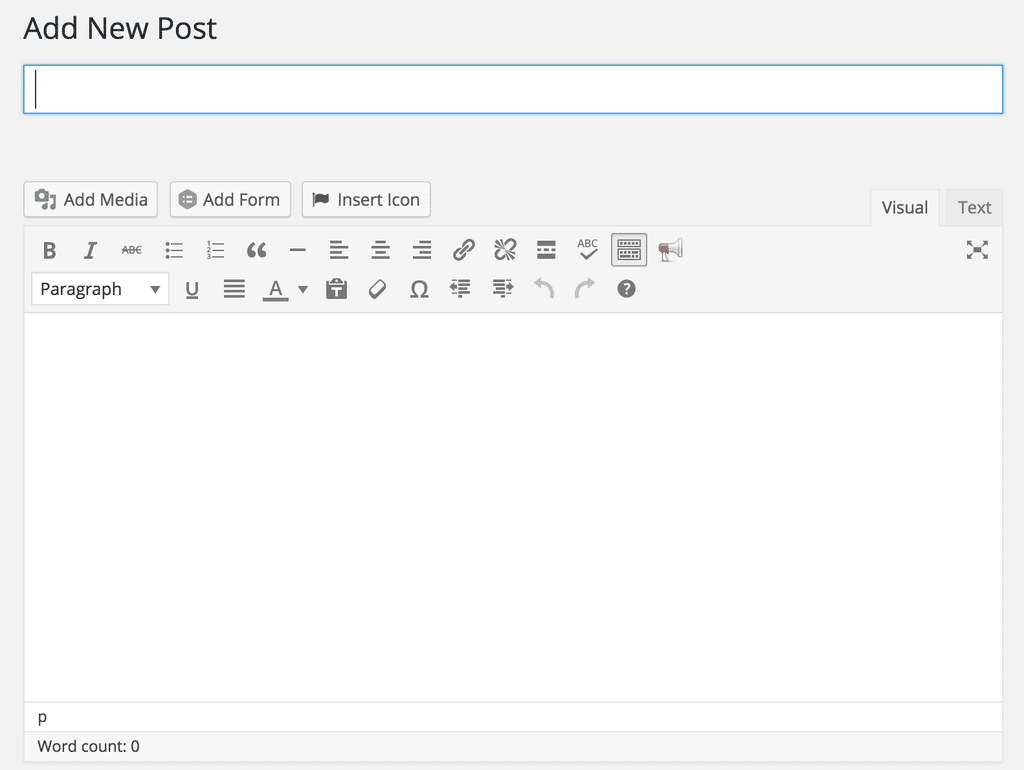Click into the post title field

pyautogui.click(x=513, y=89)
